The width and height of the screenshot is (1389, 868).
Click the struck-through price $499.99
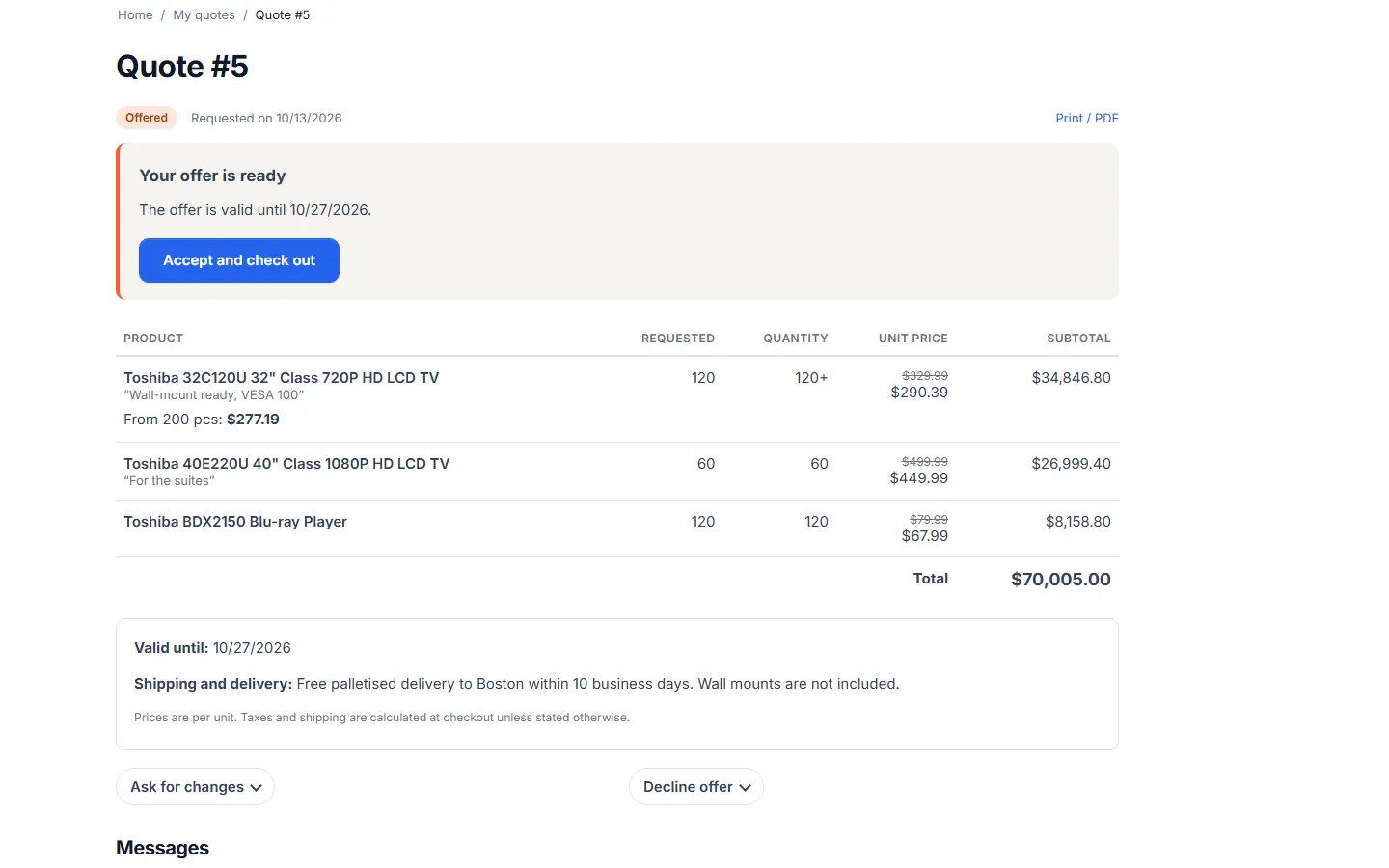(x=925, y=461)
